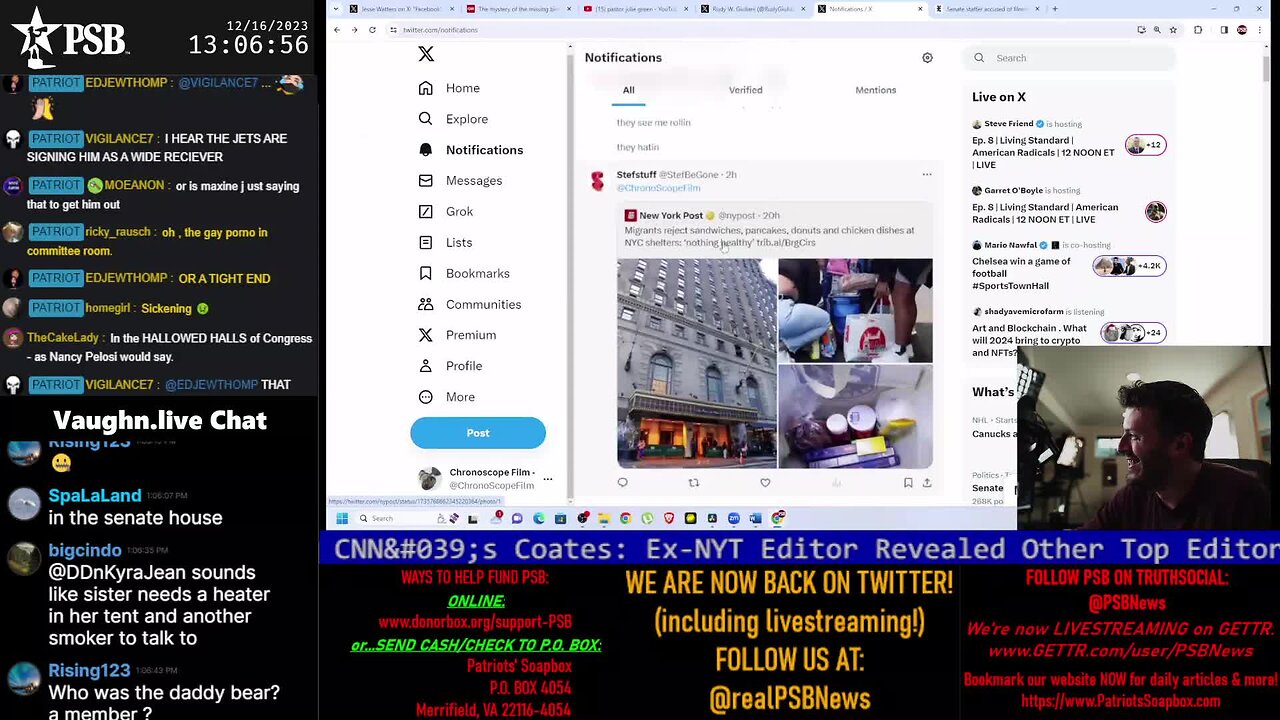The height and width of the screenshot is (720, 1280).
Task: Open Zoom from the taskbar
Action: 734,518
